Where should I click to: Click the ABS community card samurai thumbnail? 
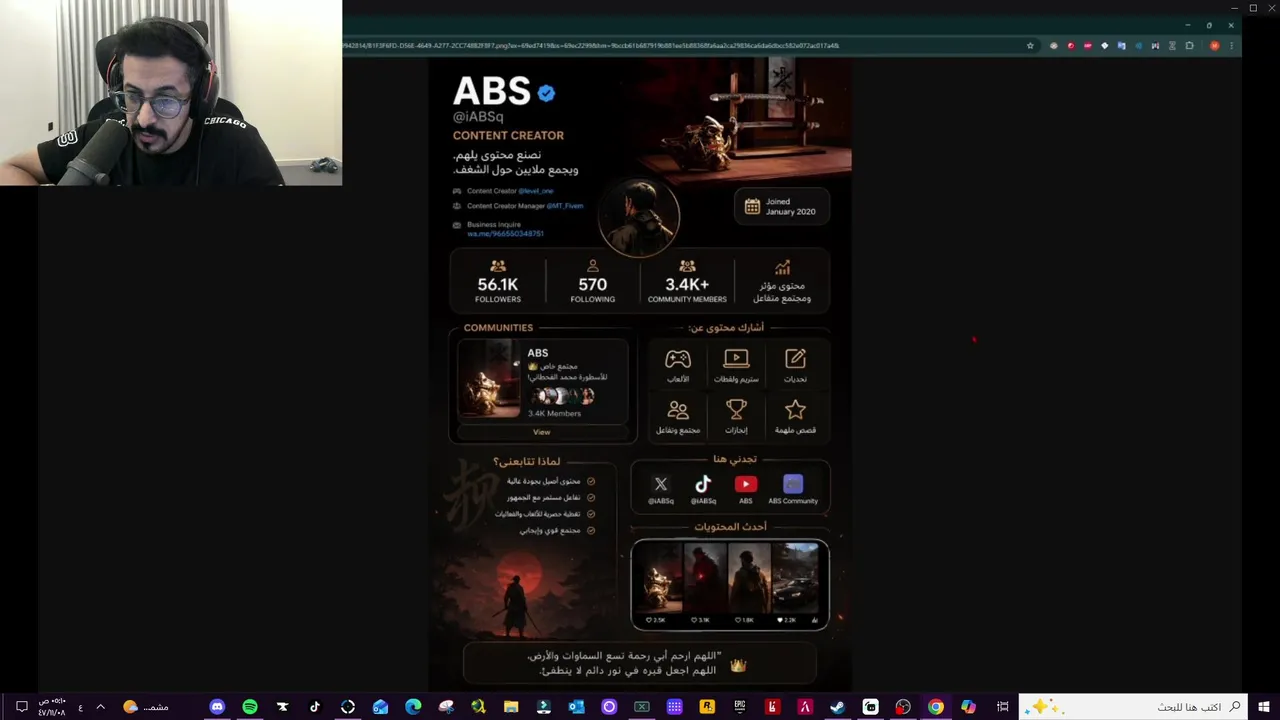tap(491, 380)
